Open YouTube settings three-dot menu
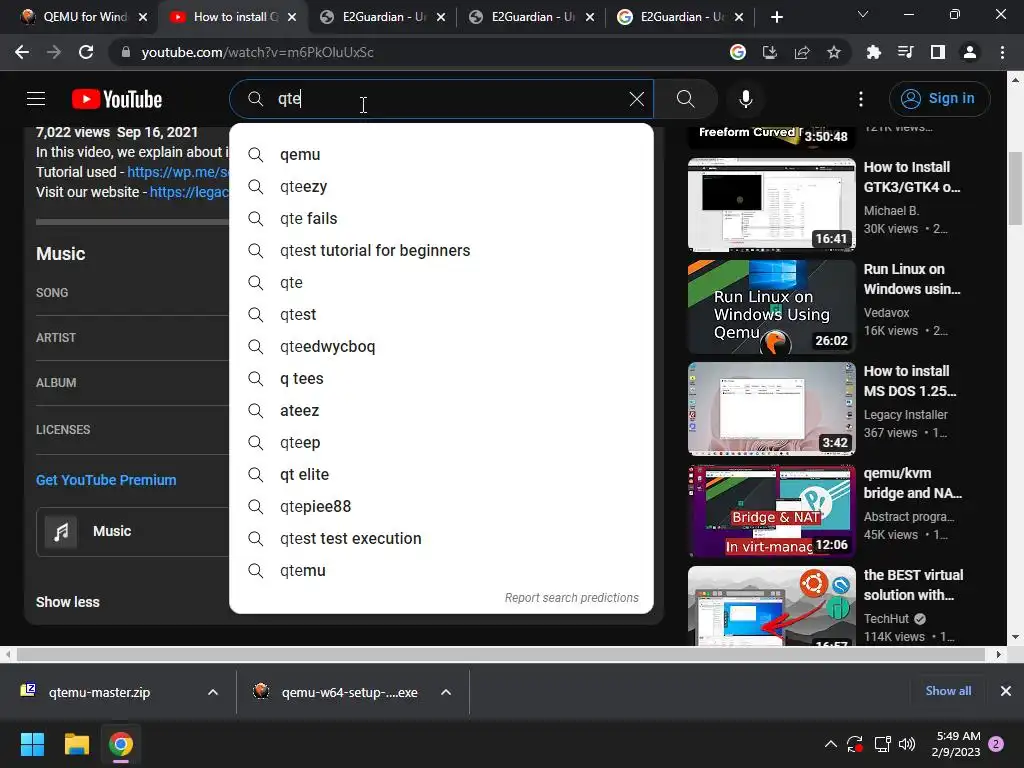Image resolution: width=1024 pixels, height=768 pixels. [861, 99]
